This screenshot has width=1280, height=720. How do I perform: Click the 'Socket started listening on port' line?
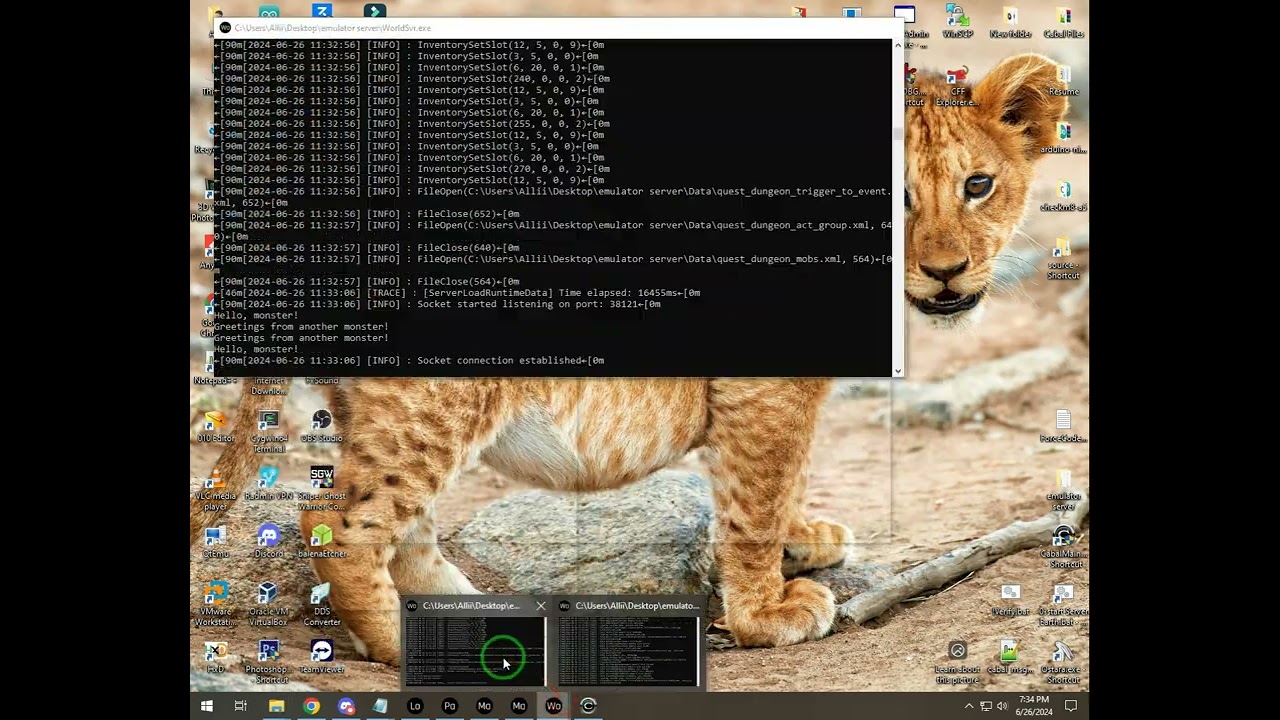pyautogui.click(x=438, y=304)
